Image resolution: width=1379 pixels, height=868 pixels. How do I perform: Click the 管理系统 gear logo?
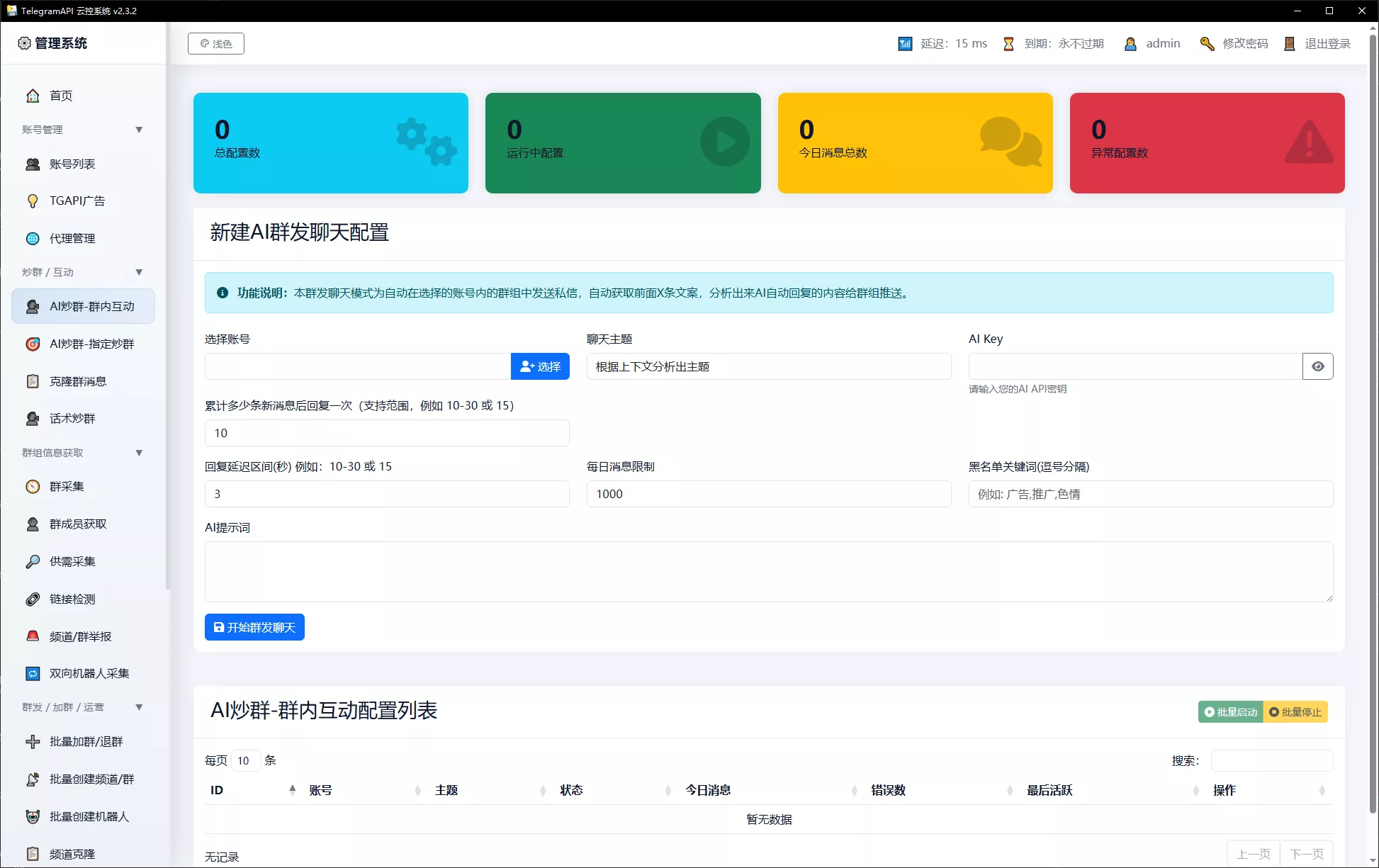pyautogui.click(x=24, y=43)
